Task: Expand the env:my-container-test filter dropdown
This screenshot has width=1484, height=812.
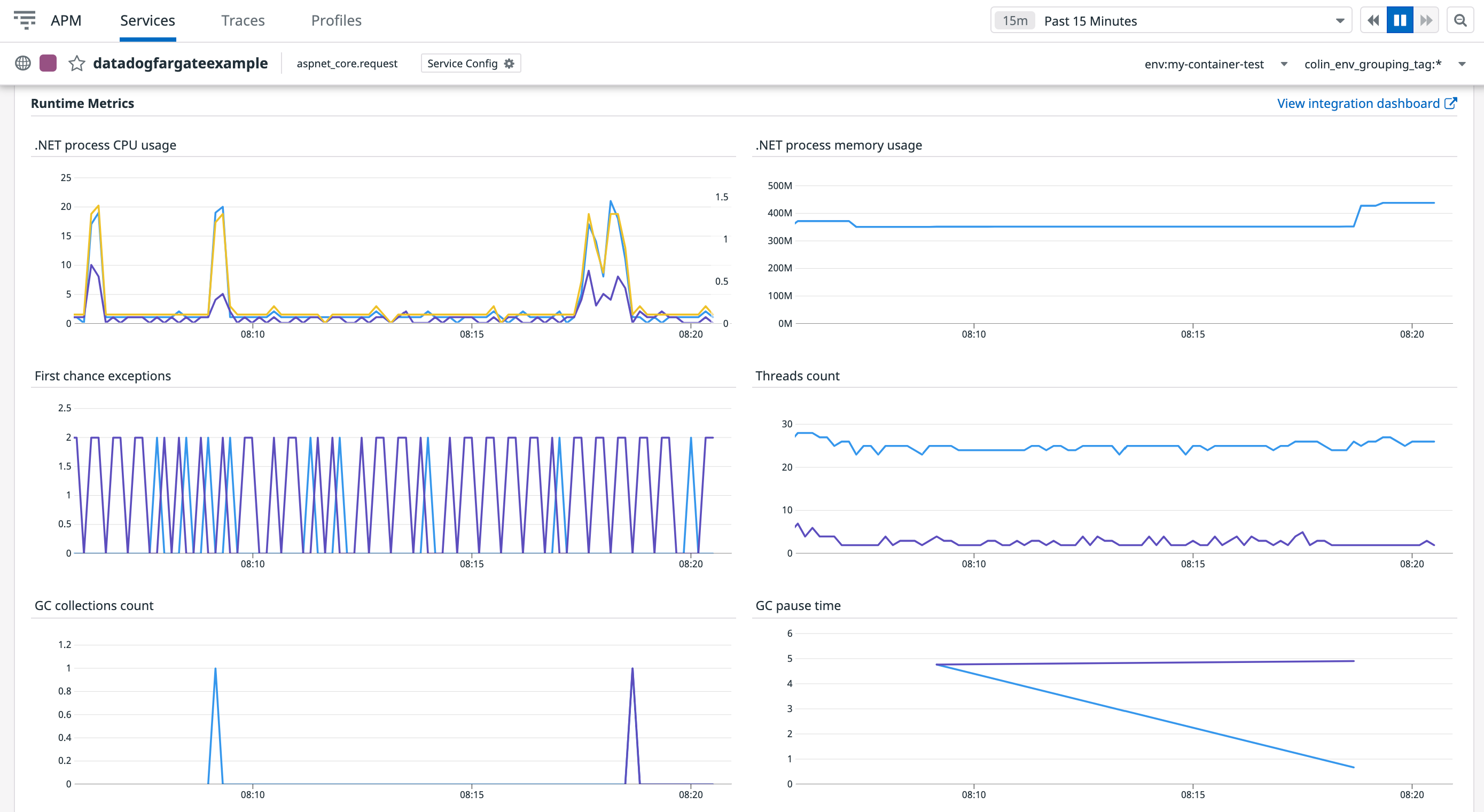Action: (1284, 64)
